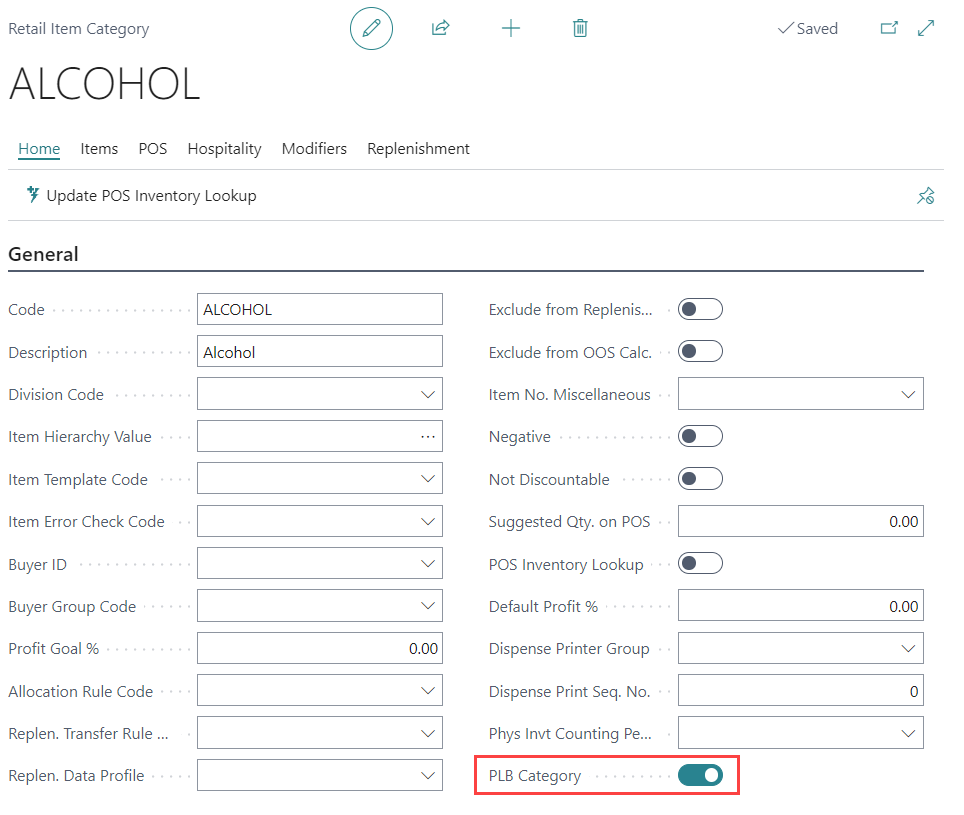Click into the Description text field
Image resolution: width=964 pixels, height=815 pixels.
[319, 352]
